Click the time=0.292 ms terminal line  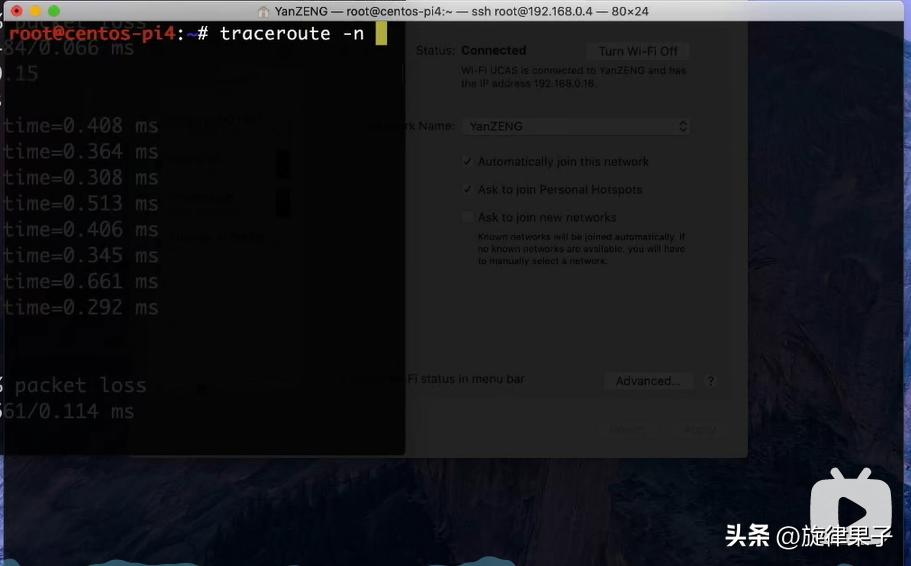81,307
